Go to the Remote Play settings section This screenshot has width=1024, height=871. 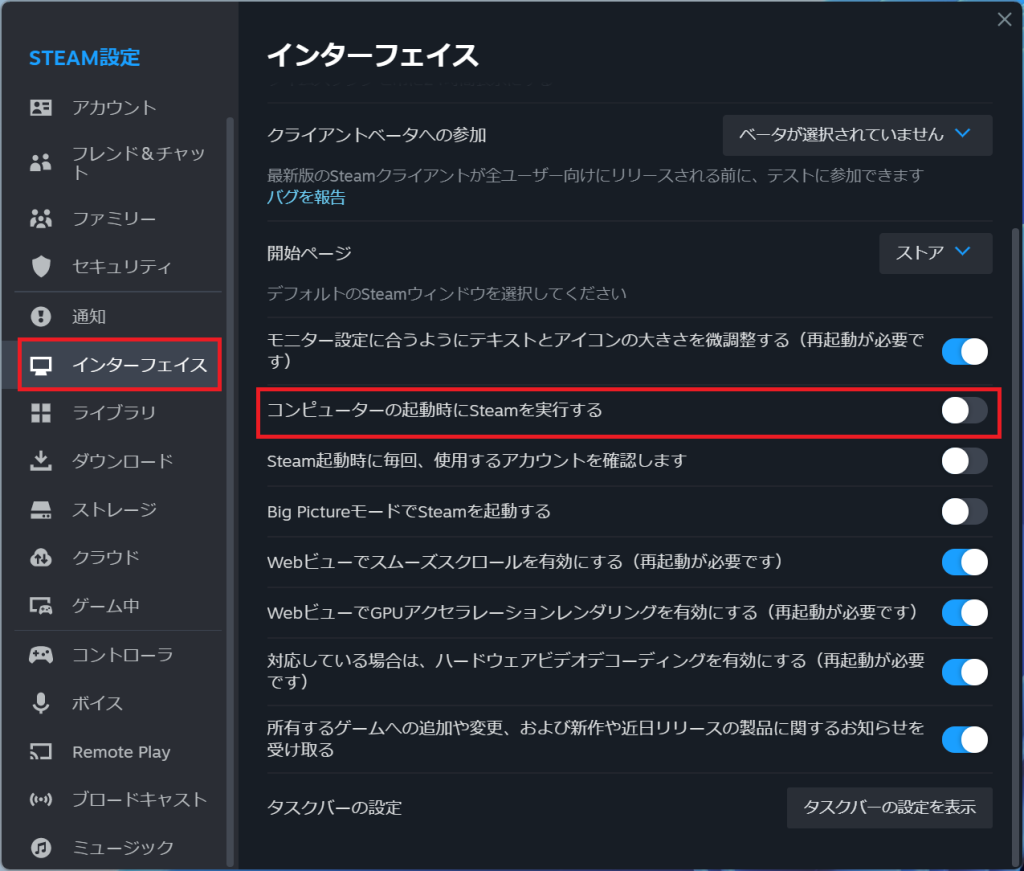(x=121, y=752)
